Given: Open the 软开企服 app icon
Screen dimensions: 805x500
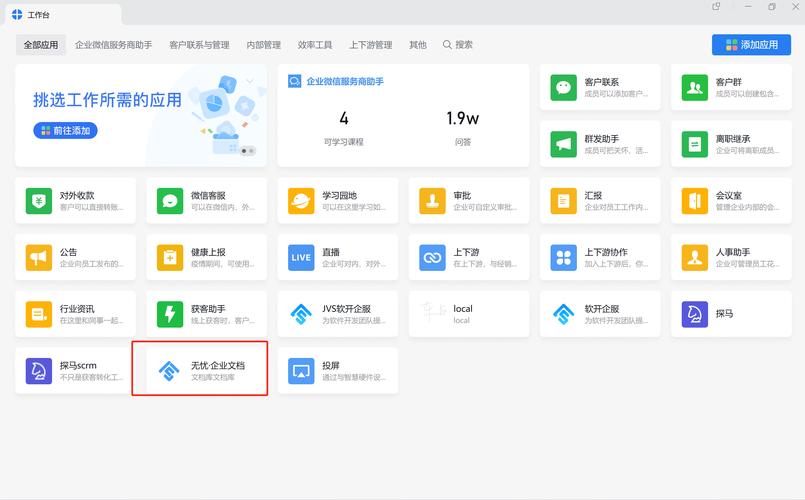Looking at the screenshot, I should coord(564,314).
